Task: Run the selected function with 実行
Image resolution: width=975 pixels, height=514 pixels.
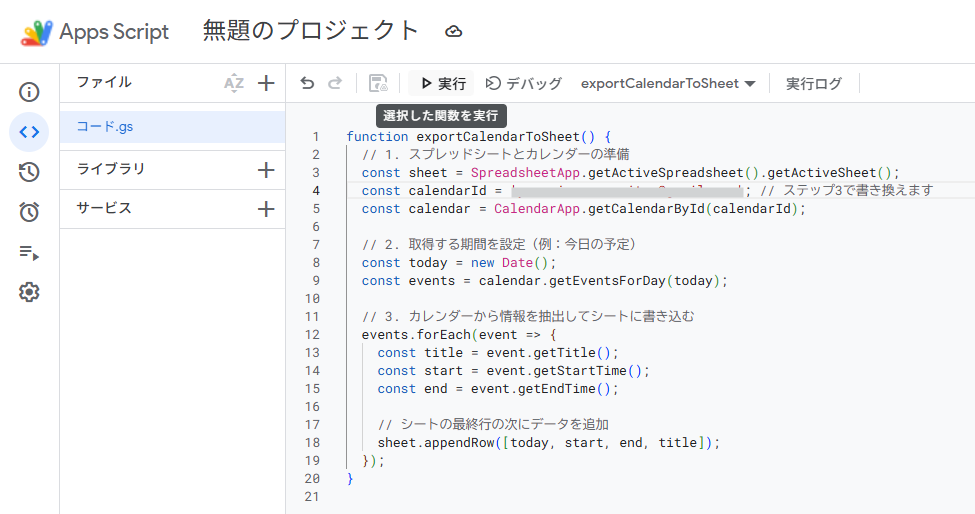Action: [x=442, y=84]
